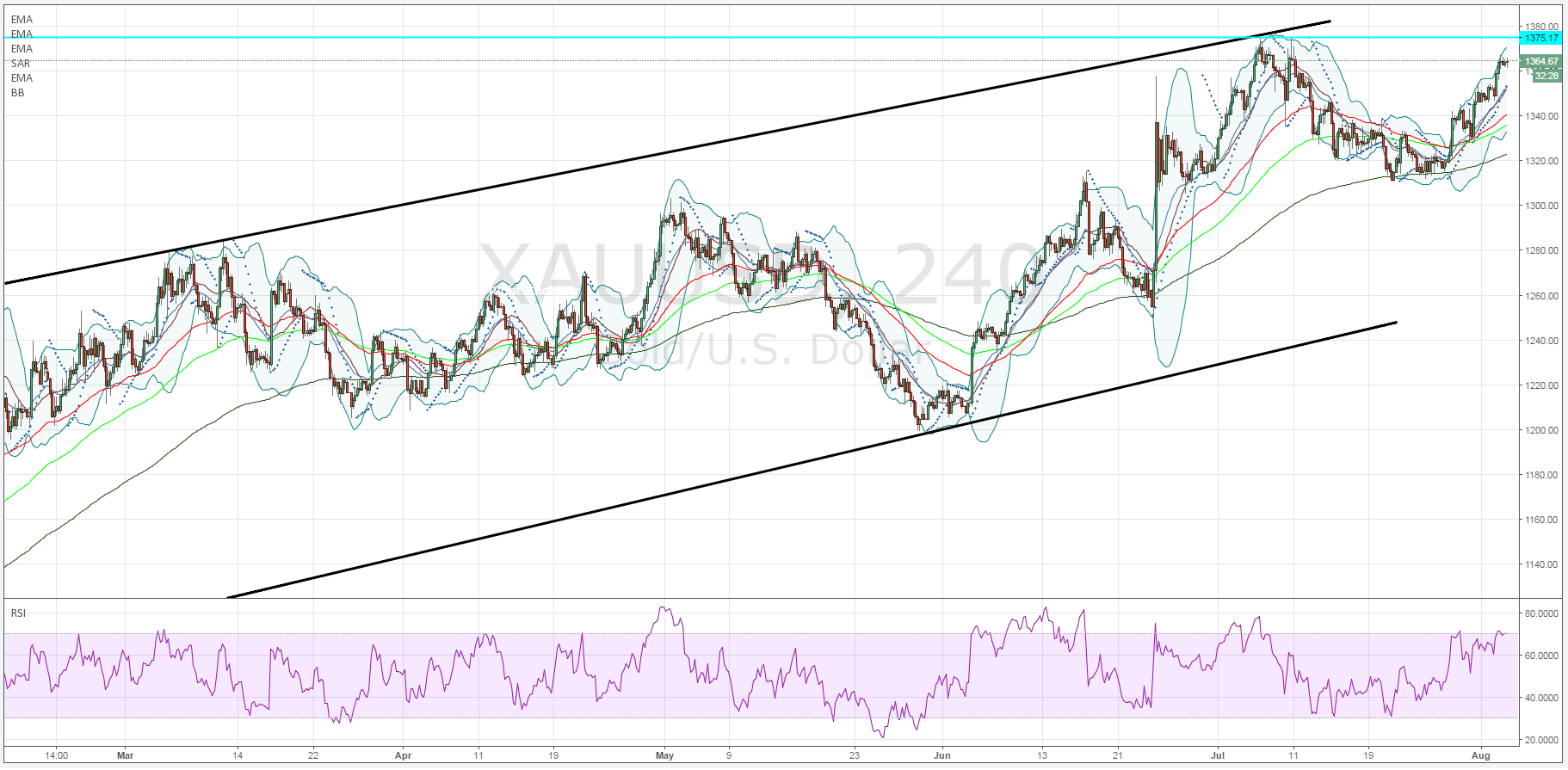The width and height of the screenshot is (1568, 770).
Task: Click the 22 date label on time axis
Action: [x=313, y=756]
